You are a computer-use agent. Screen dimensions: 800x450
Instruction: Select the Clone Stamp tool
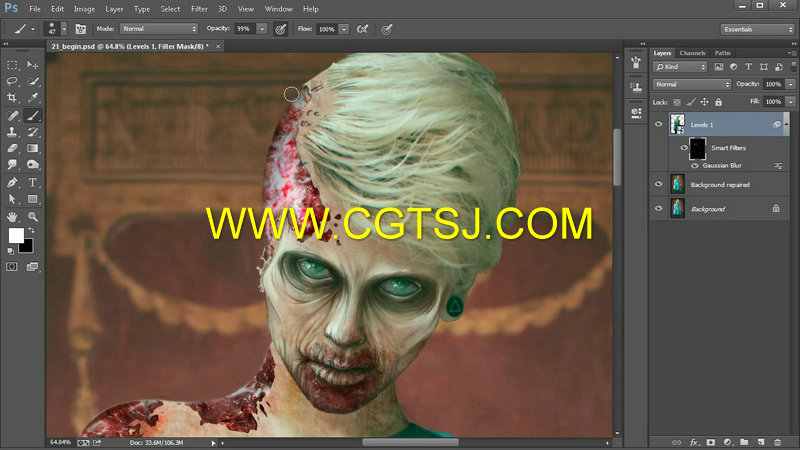click(x=12, y=132)
